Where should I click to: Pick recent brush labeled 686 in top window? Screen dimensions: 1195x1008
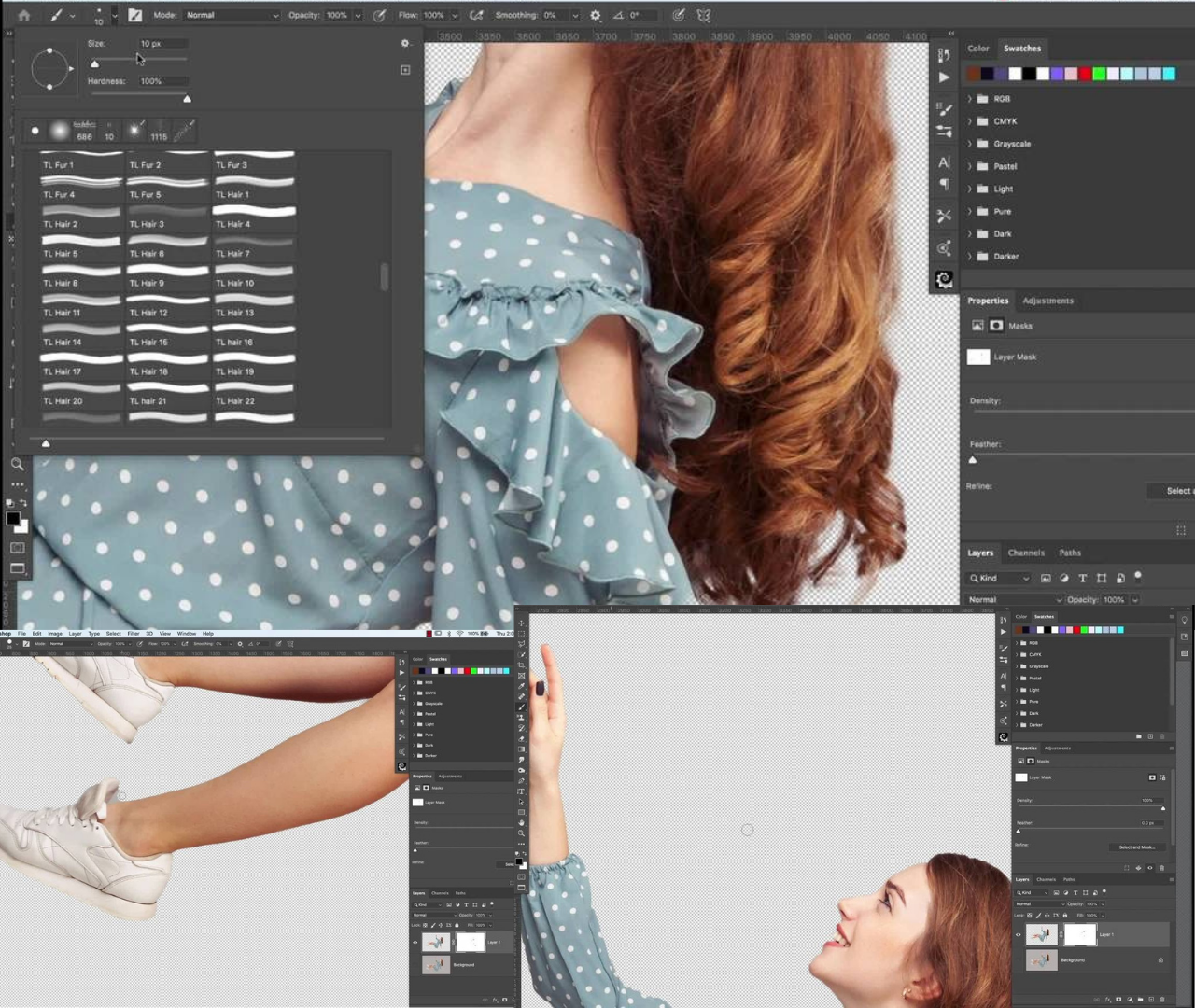(85, 130)
